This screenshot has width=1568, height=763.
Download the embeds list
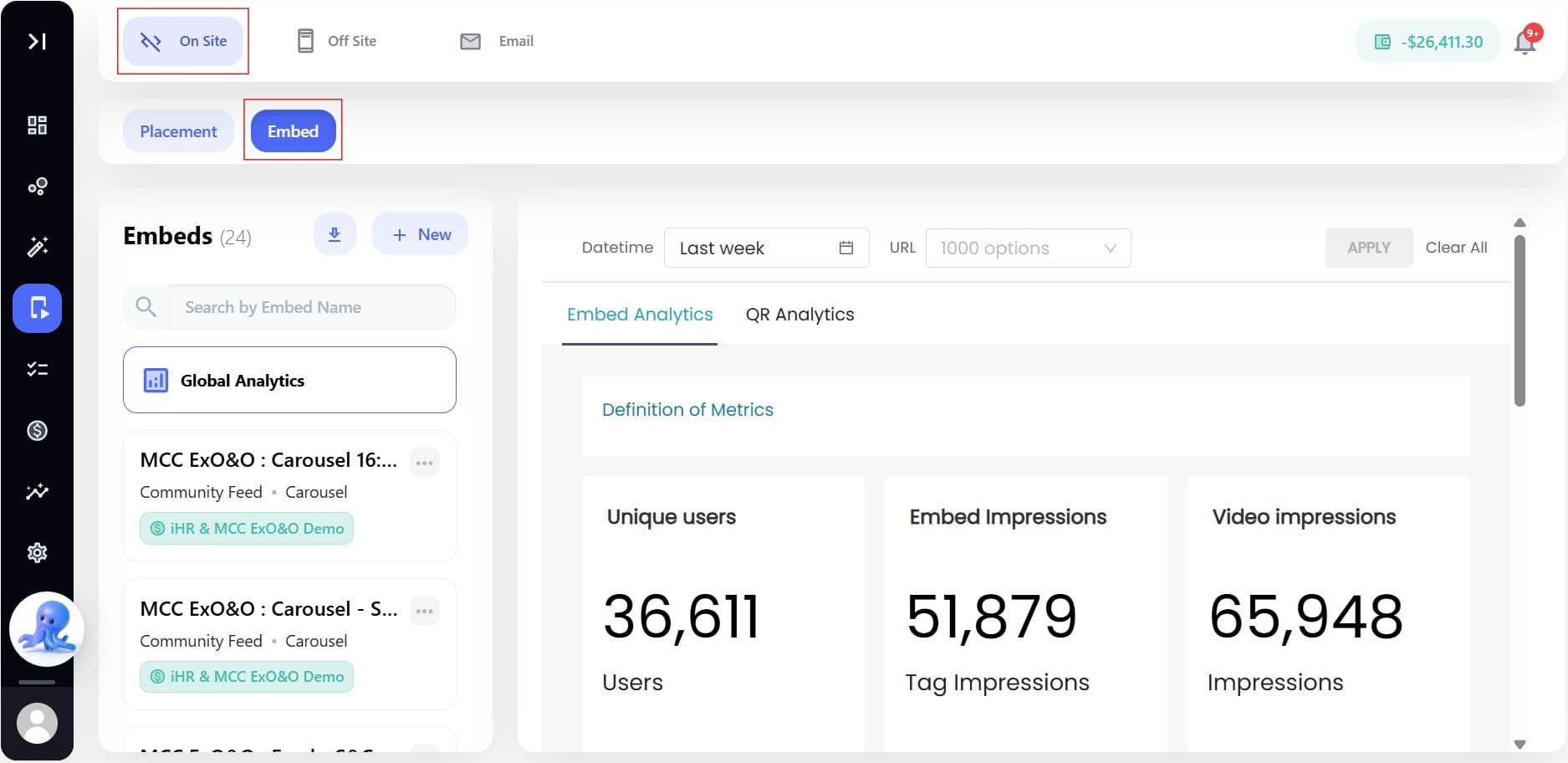335,234
